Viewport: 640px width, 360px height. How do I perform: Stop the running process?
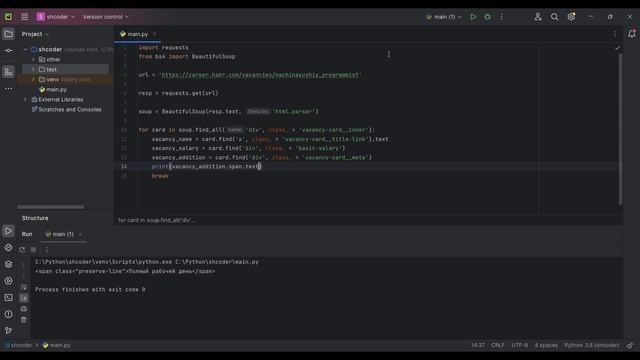click(x=33, y=249)
